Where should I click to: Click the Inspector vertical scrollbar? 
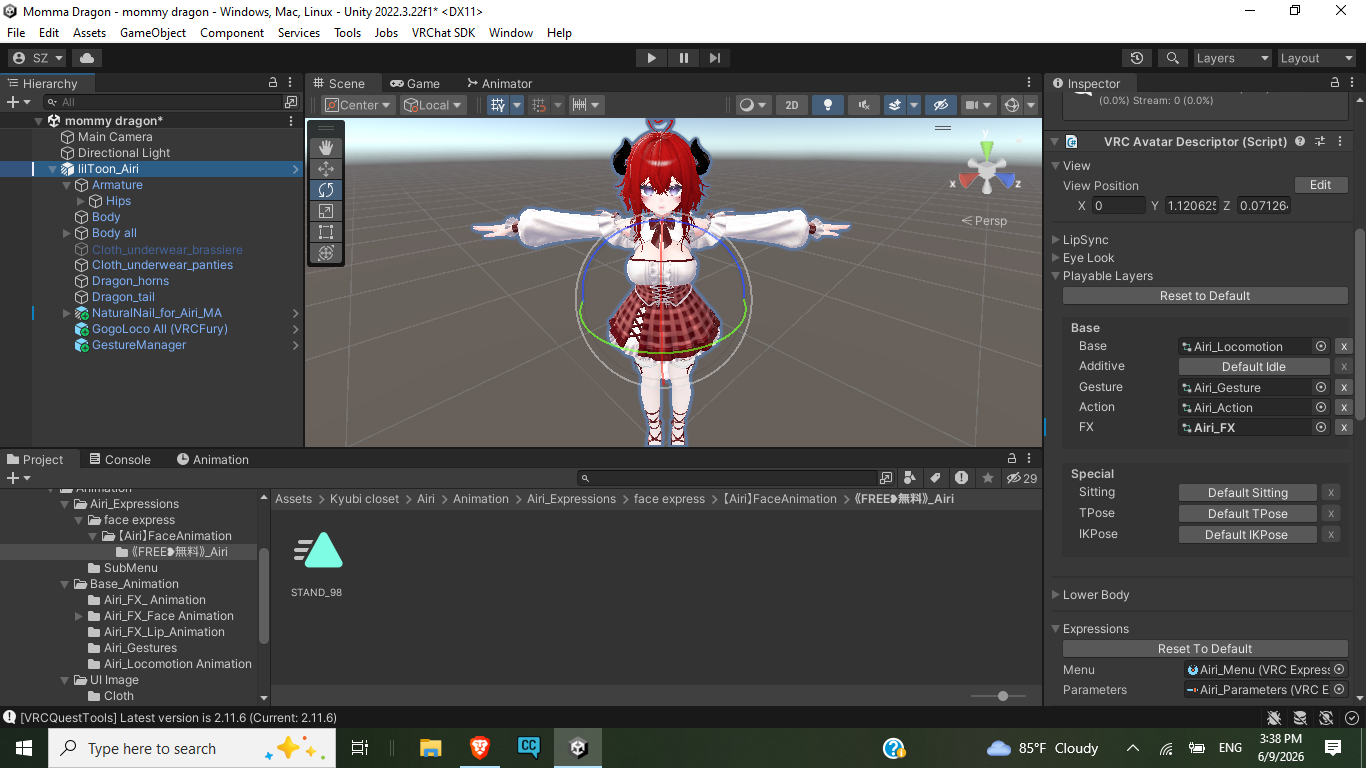[x=1360, y=322]
